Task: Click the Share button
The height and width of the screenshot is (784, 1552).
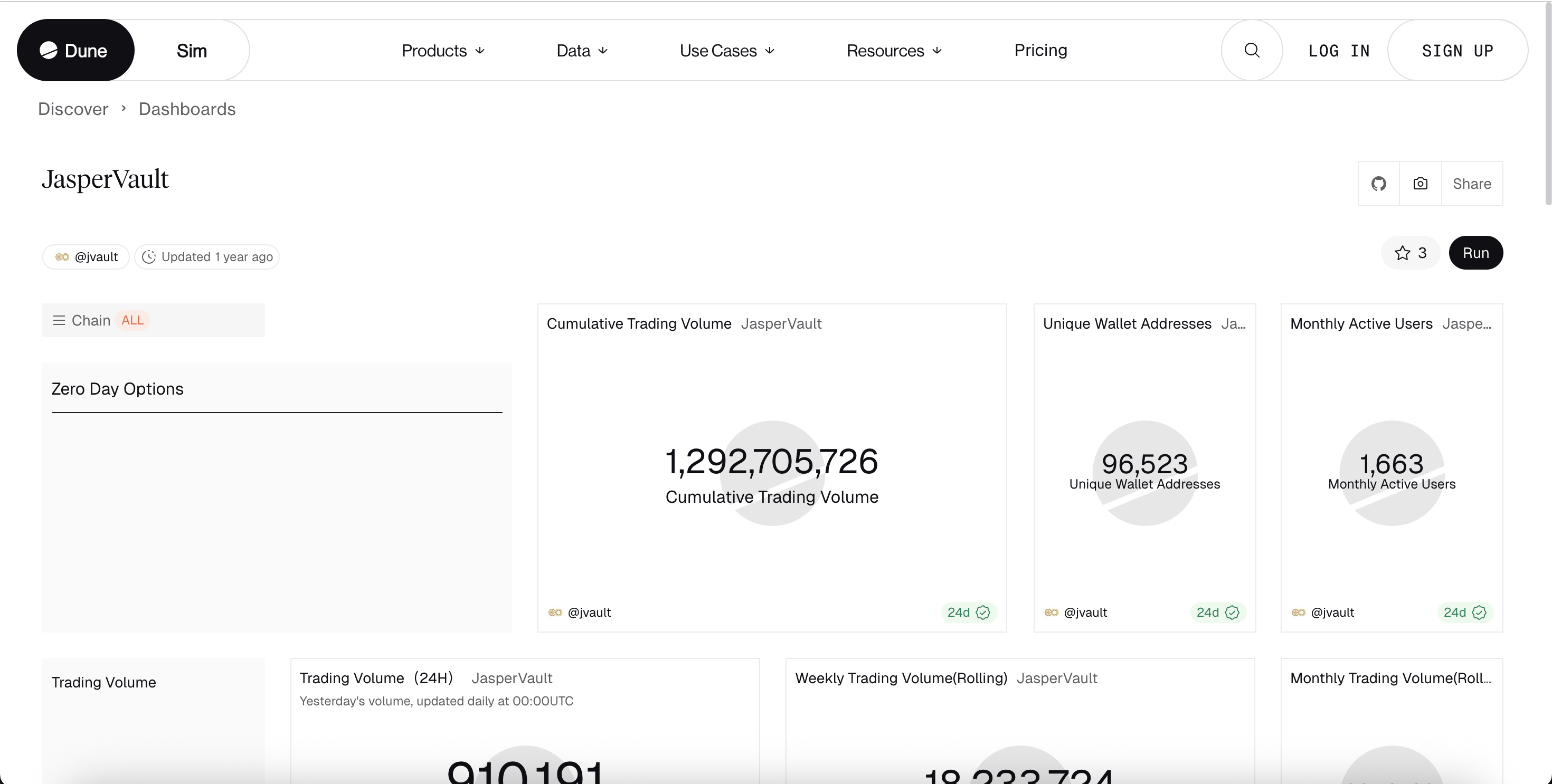Action: click(x=1472, y=184)
